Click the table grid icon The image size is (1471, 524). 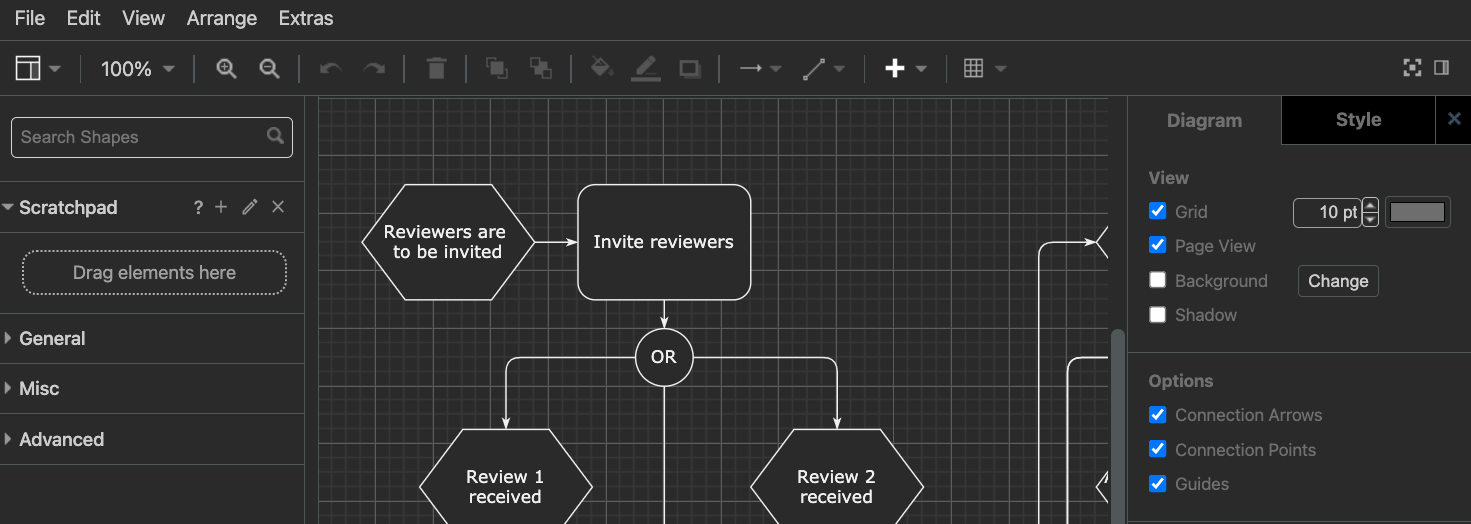(974, 68)
